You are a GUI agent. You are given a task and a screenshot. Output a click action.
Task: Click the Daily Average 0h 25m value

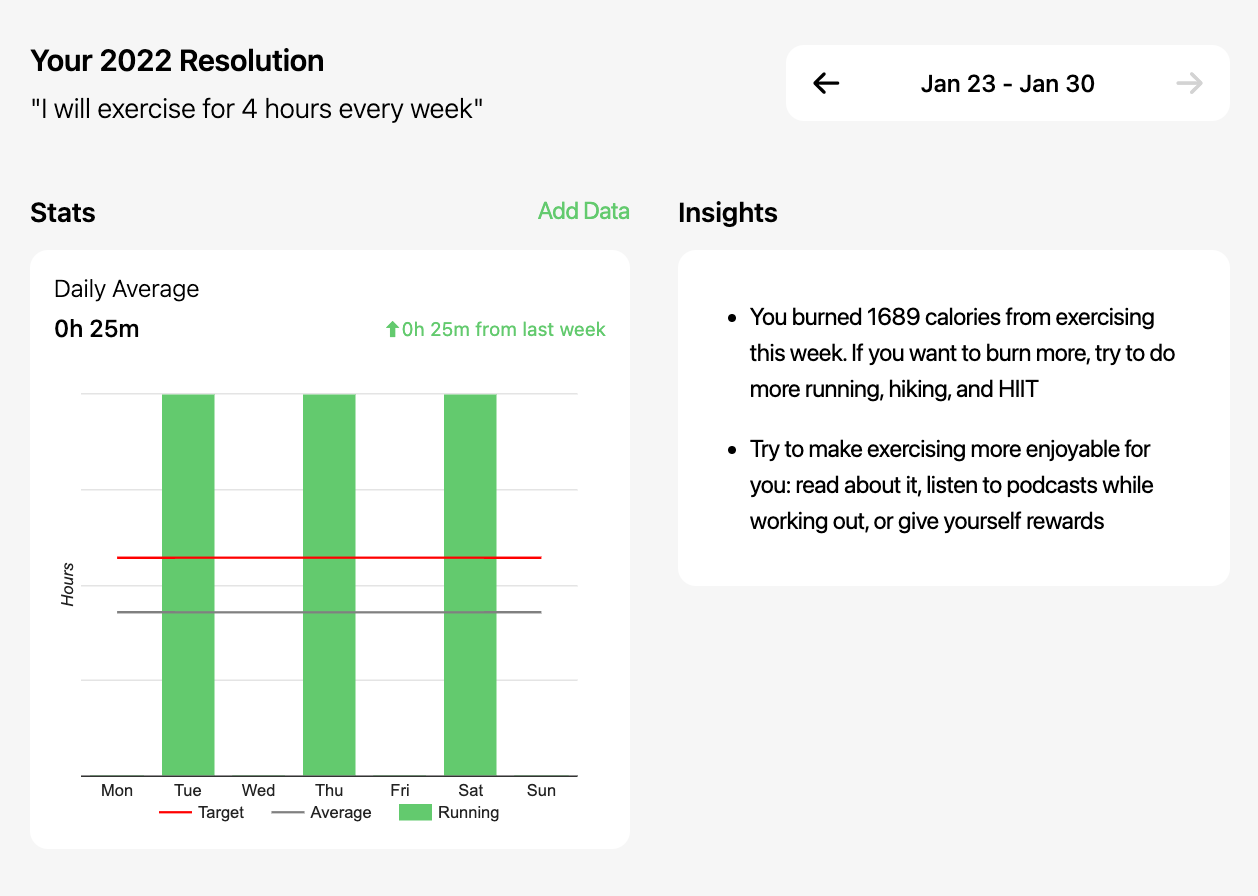click(x=97, y=328)
